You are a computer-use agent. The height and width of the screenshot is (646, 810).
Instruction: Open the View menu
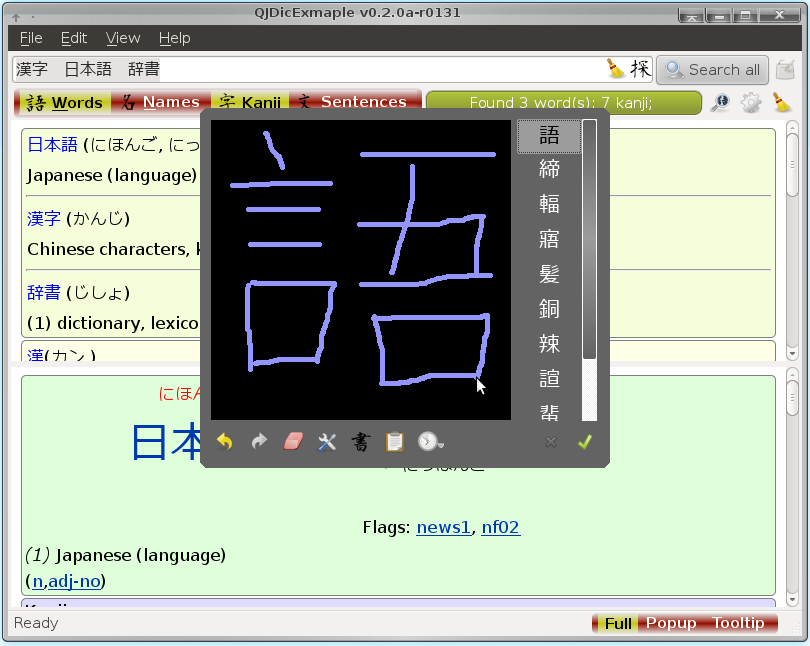pos(123,38)
